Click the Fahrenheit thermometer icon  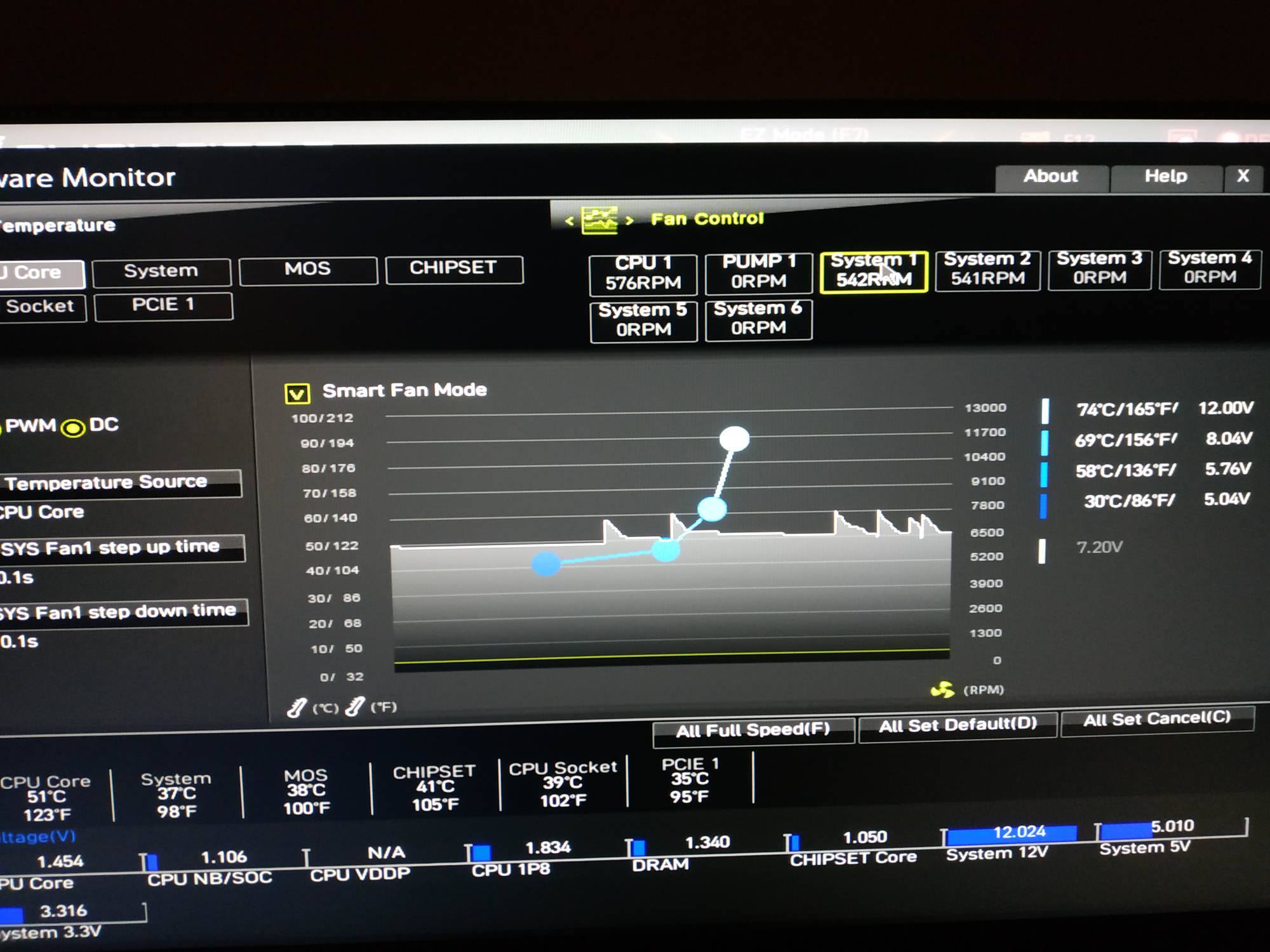(354, 706)
